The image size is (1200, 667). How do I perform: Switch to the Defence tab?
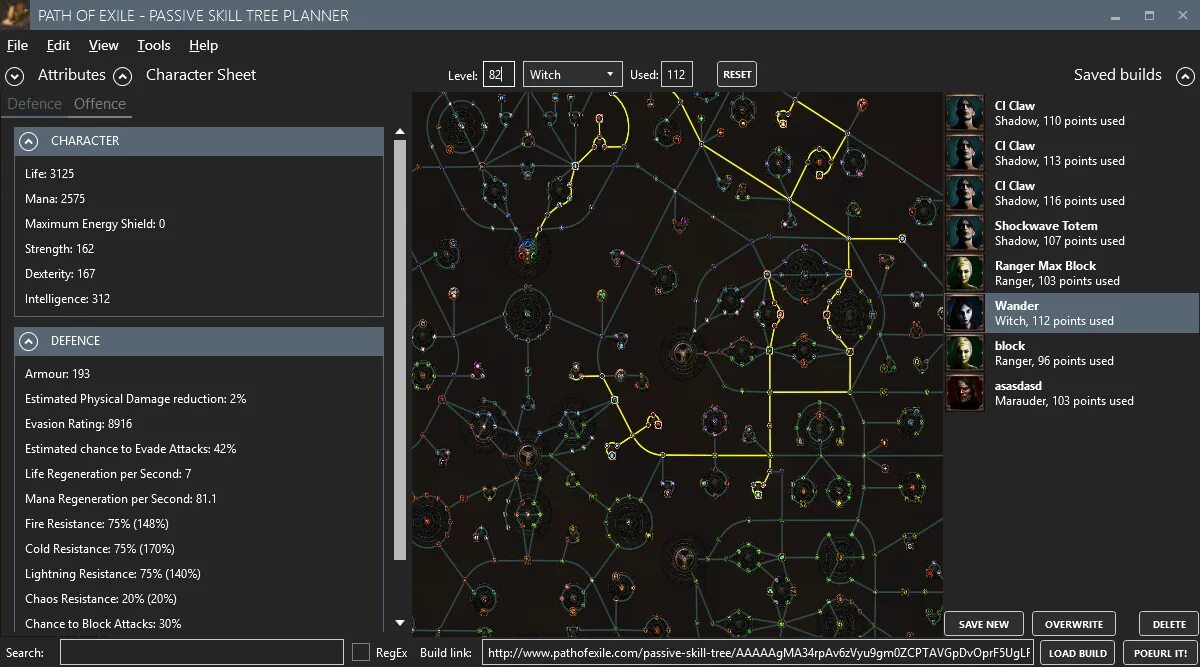[x=34, y=104]
